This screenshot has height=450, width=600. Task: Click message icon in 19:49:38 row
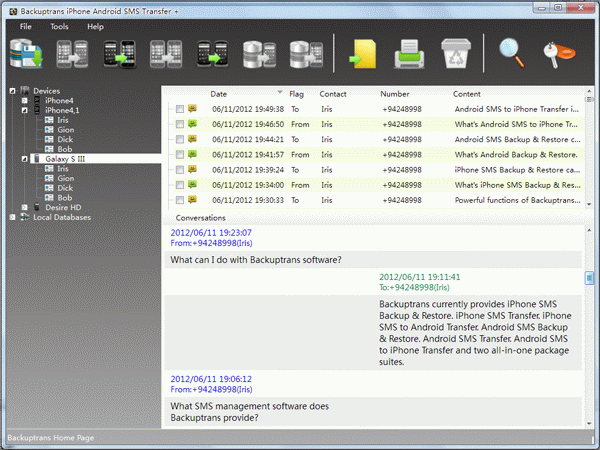(192, 109)
